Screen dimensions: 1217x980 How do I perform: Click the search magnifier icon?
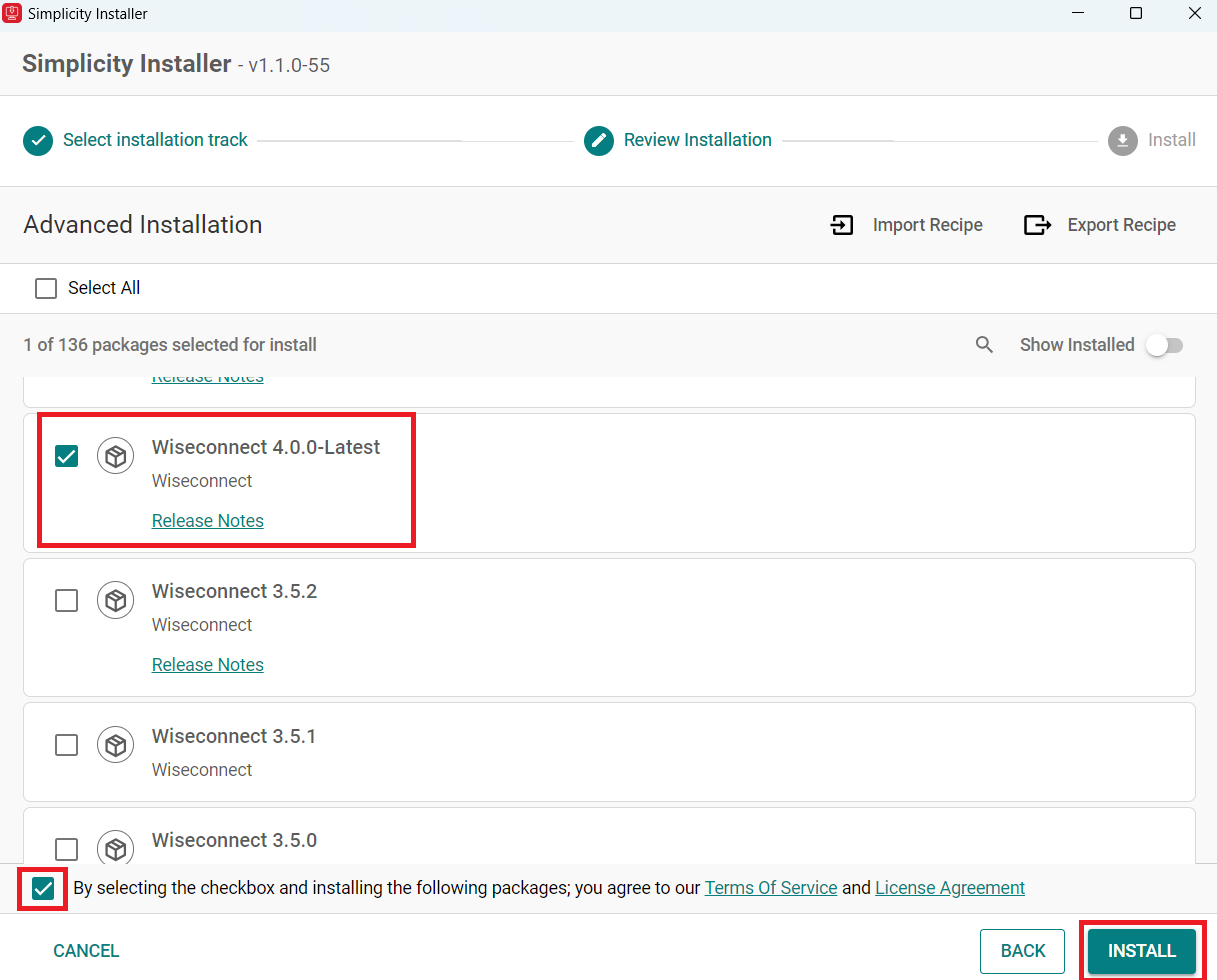tap(984, 344)
